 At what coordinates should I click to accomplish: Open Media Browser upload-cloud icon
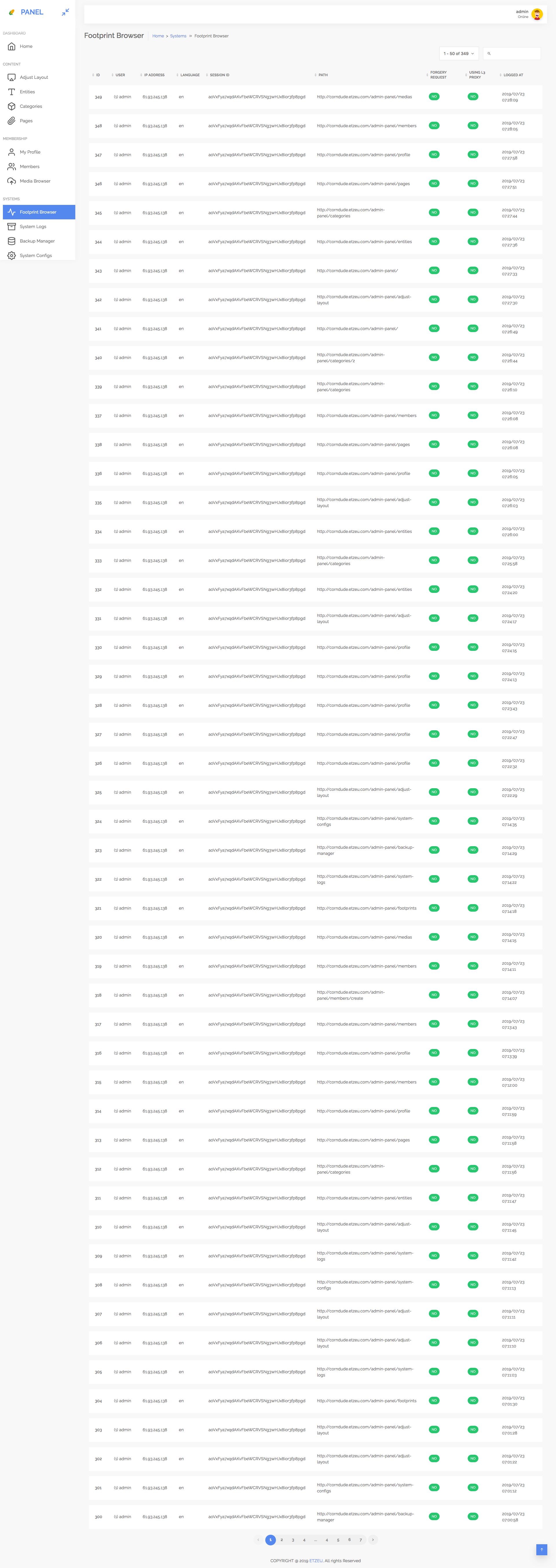pyautogui.click(x=12, y=181)
